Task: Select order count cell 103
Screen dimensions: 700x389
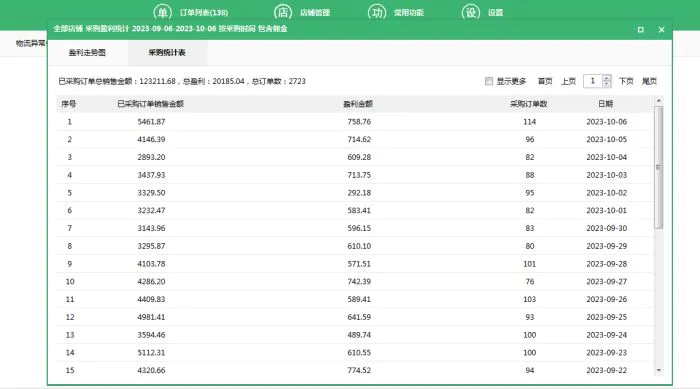Action: [529, 299]
